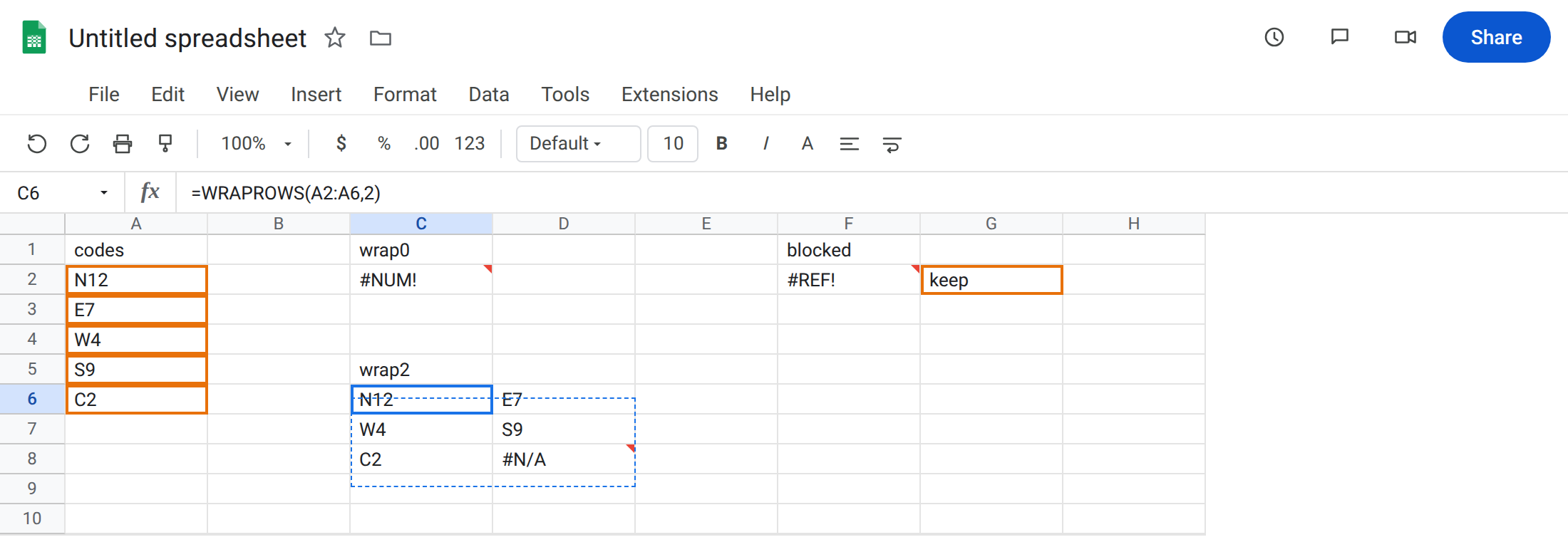
Task: Open the Default font dropdown
Action: 578,144
